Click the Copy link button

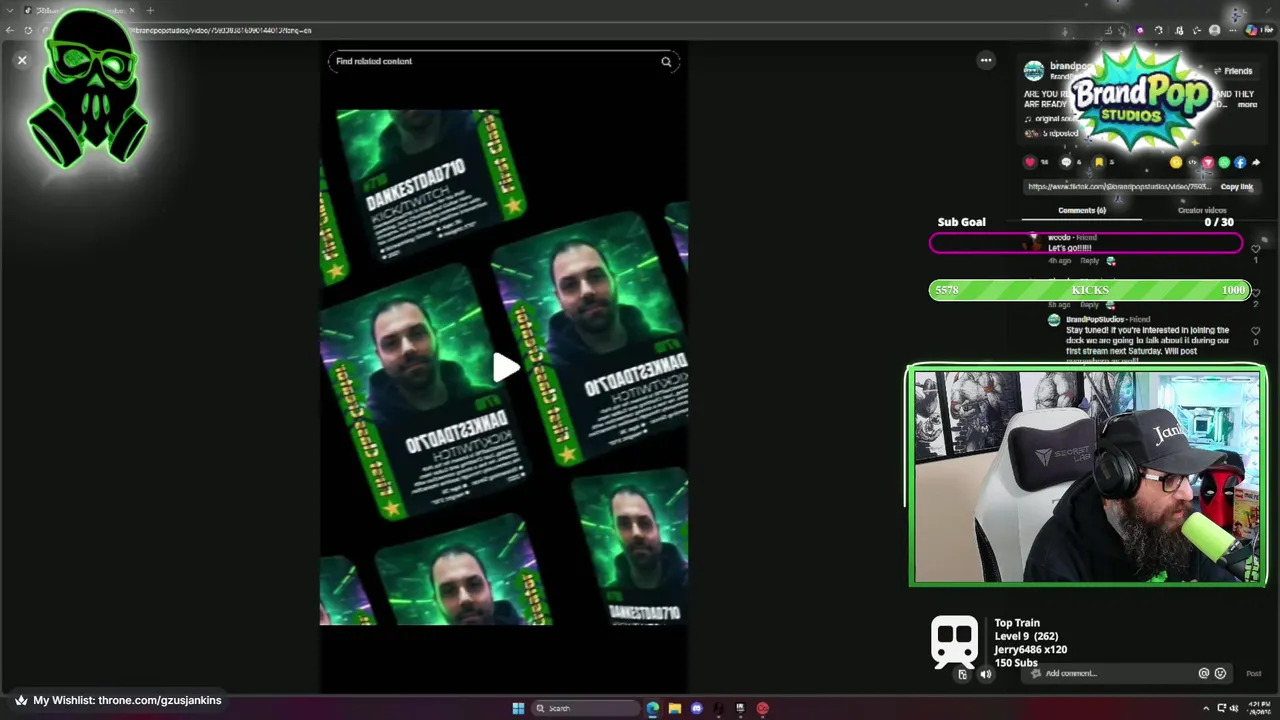1236,187
